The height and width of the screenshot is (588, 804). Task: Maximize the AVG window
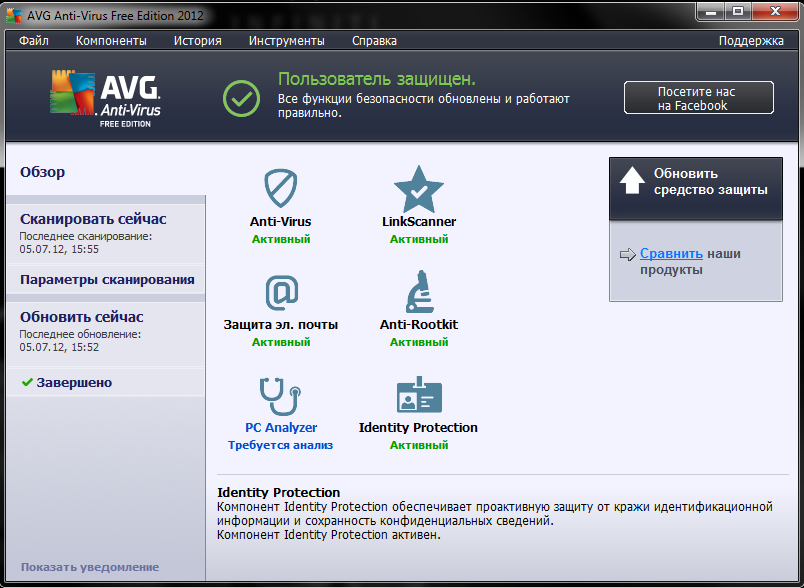click(738, 11)
